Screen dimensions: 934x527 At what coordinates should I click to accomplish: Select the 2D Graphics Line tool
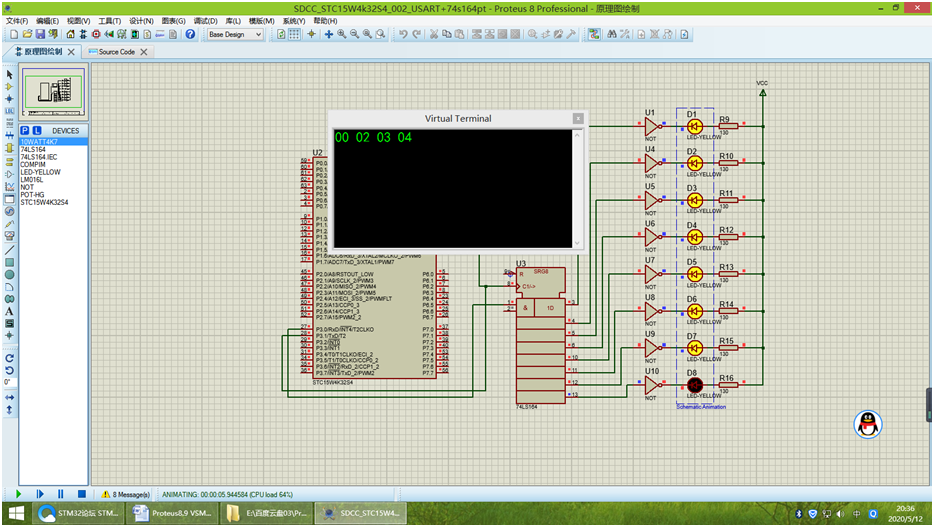click(x=9, y=249)
